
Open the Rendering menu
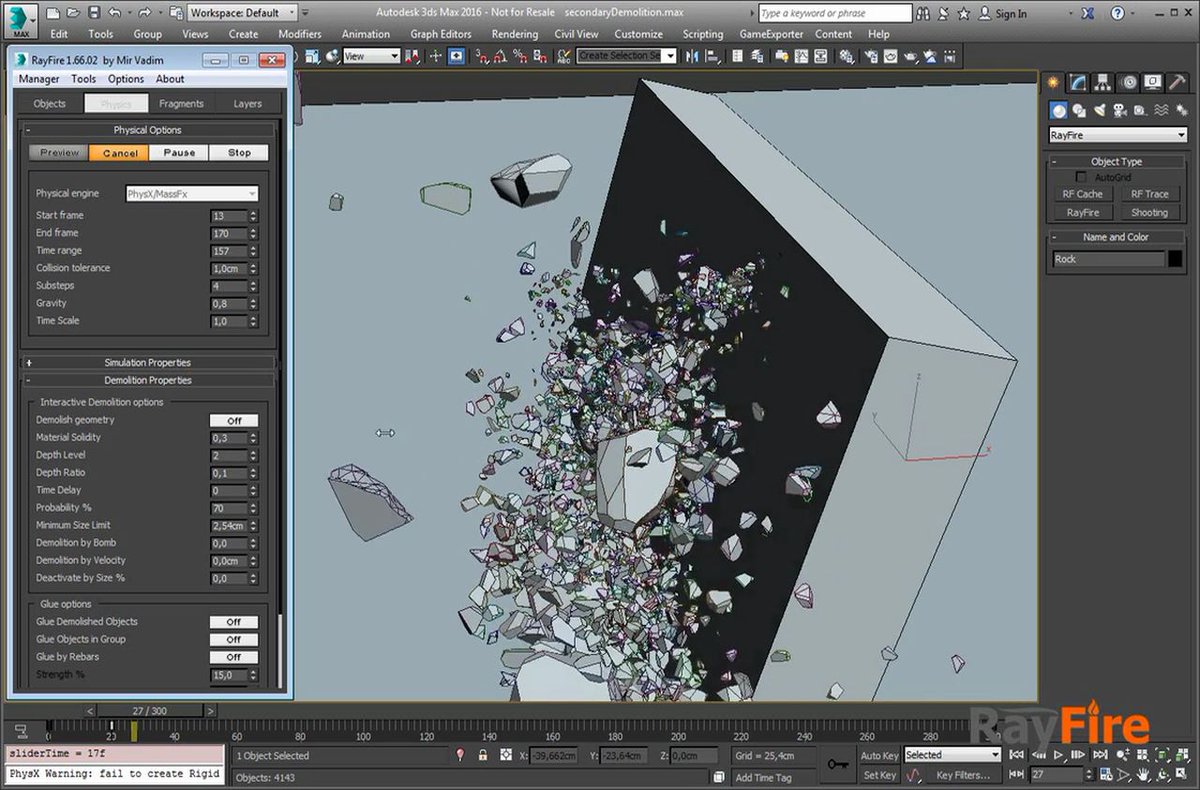[515, 34]
